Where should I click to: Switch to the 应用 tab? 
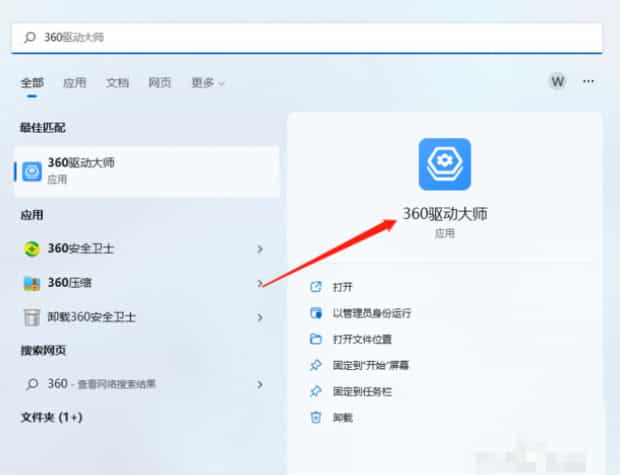[x=75, y=83]
